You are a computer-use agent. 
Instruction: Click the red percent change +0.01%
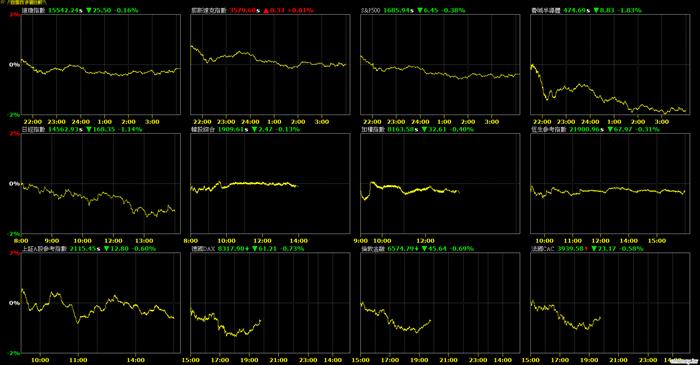(302, 10)
